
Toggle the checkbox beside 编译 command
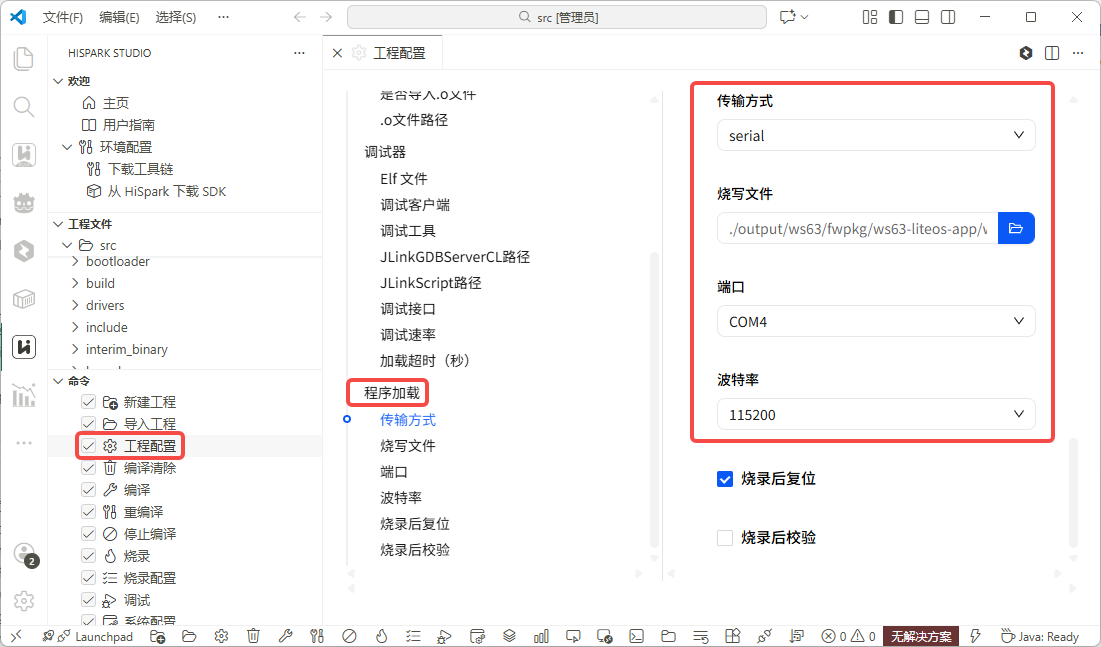tap(88, 490)
